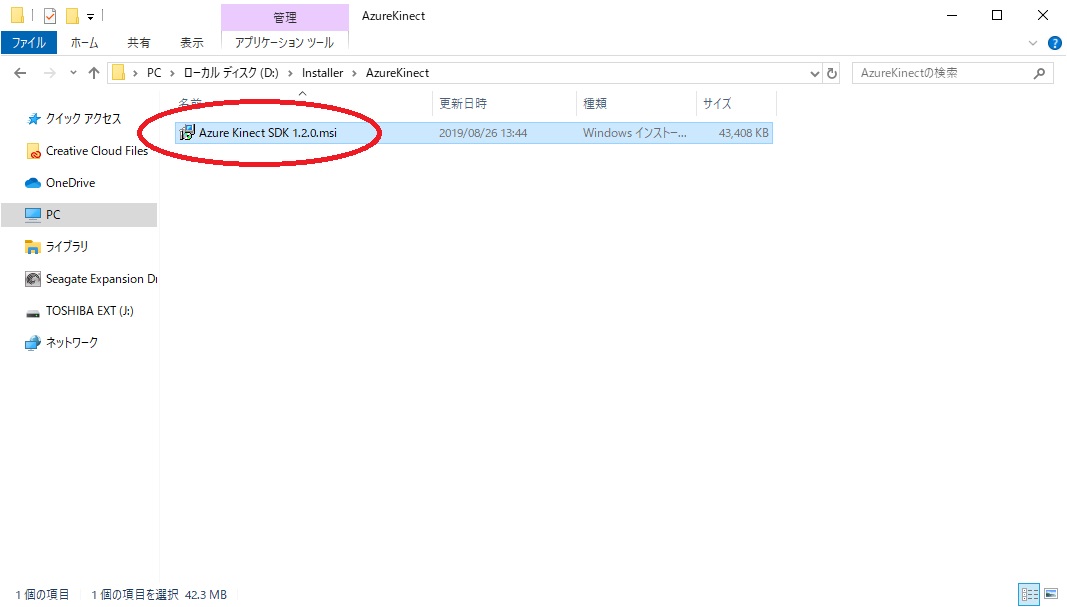Select PC in the navigation pane
The image size is (1067, 607).
point(79,214)
